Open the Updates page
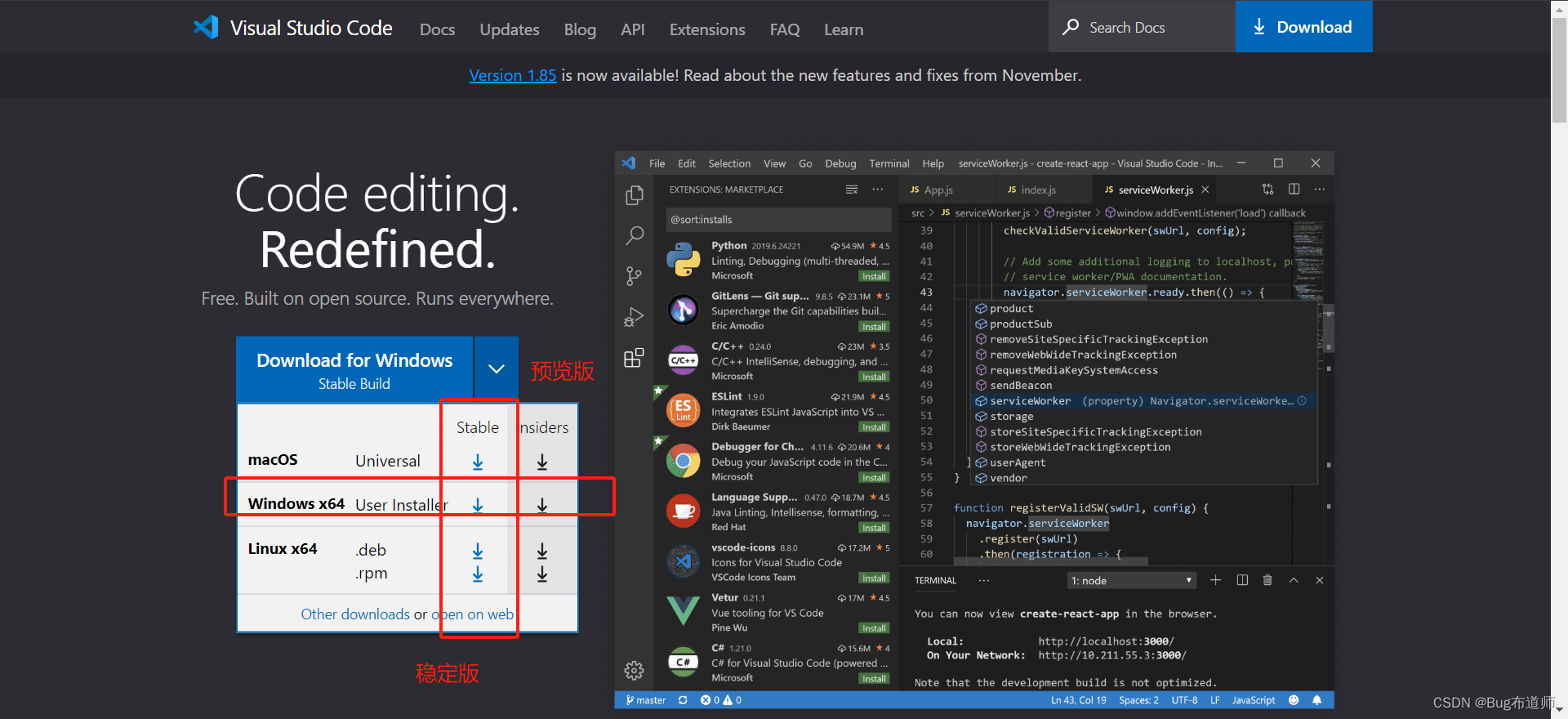Viewport: 1568px width, 719px height. (x=510, y=29)
